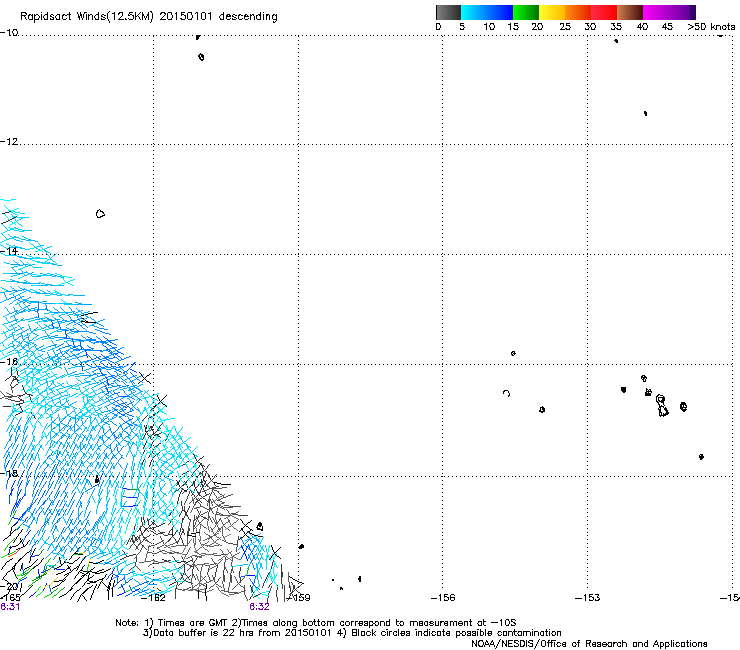Click the red 30-35 knots color band
Screen dimensions: 740x650
pos(604,12)
